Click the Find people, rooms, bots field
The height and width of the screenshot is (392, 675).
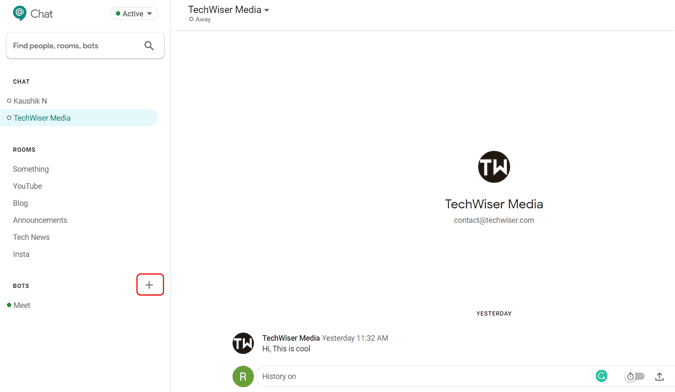coord(85,46)
